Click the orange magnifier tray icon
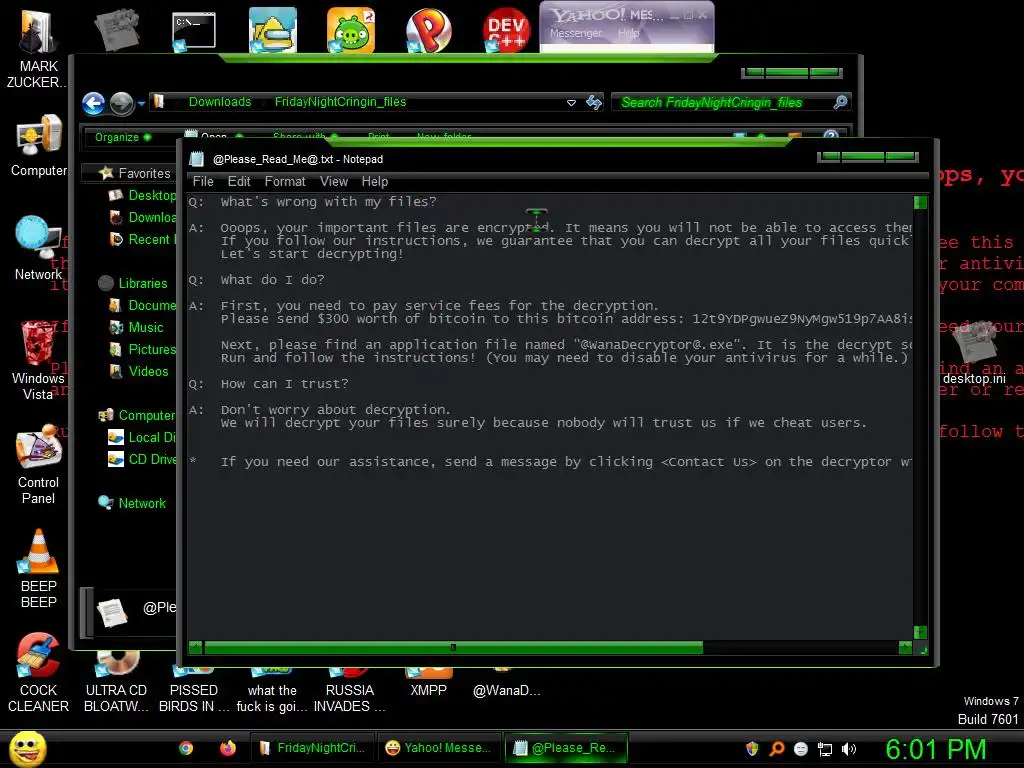This screenshot has width=1024, height=768. pos(776,749)
